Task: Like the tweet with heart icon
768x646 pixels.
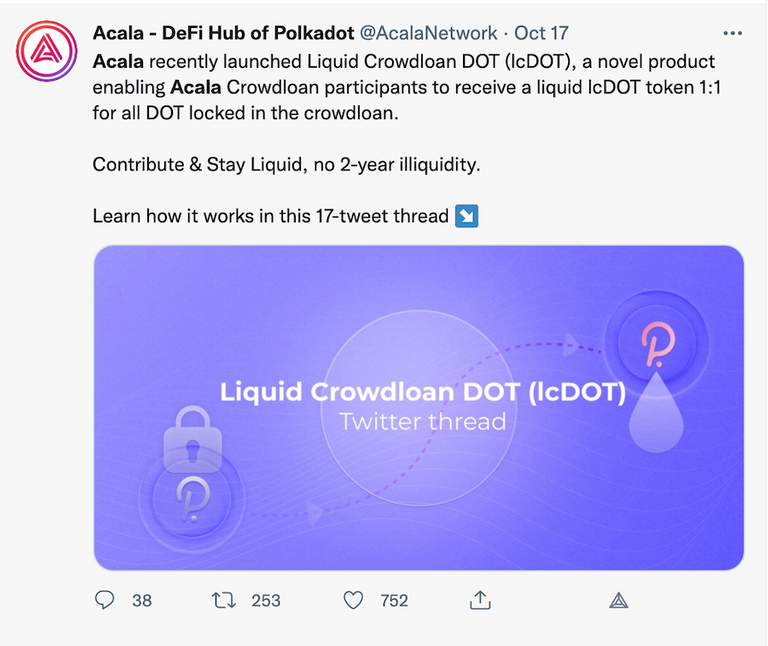Action: 353,600
